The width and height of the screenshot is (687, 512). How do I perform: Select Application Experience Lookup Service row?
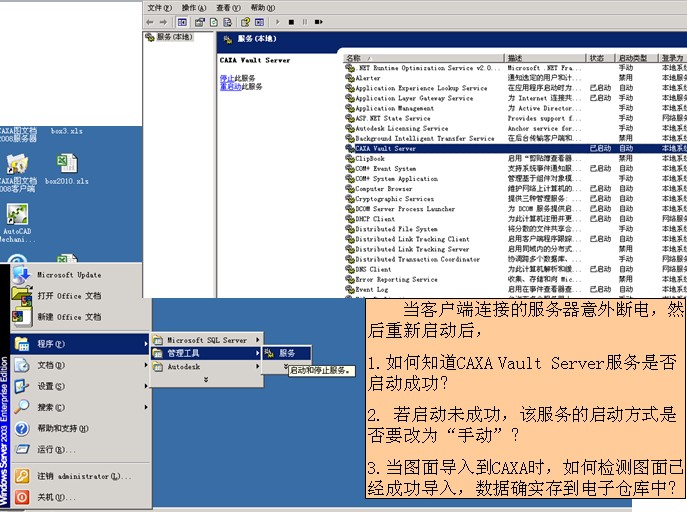pyautogui.click(x=516, y=88)
